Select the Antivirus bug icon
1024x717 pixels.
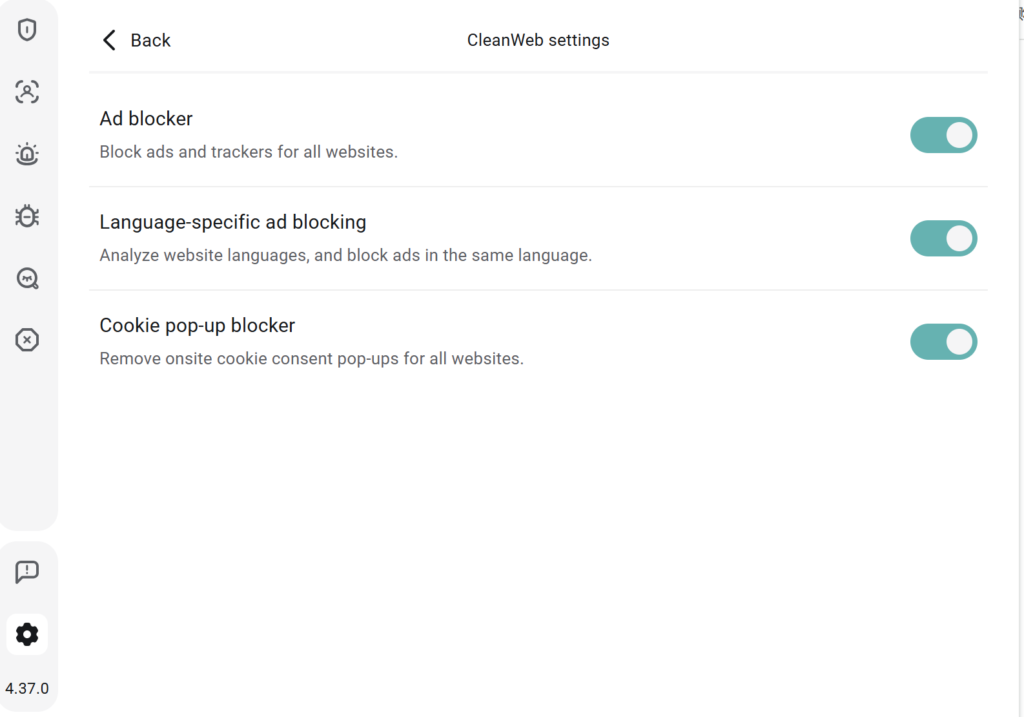click(28, 216)
